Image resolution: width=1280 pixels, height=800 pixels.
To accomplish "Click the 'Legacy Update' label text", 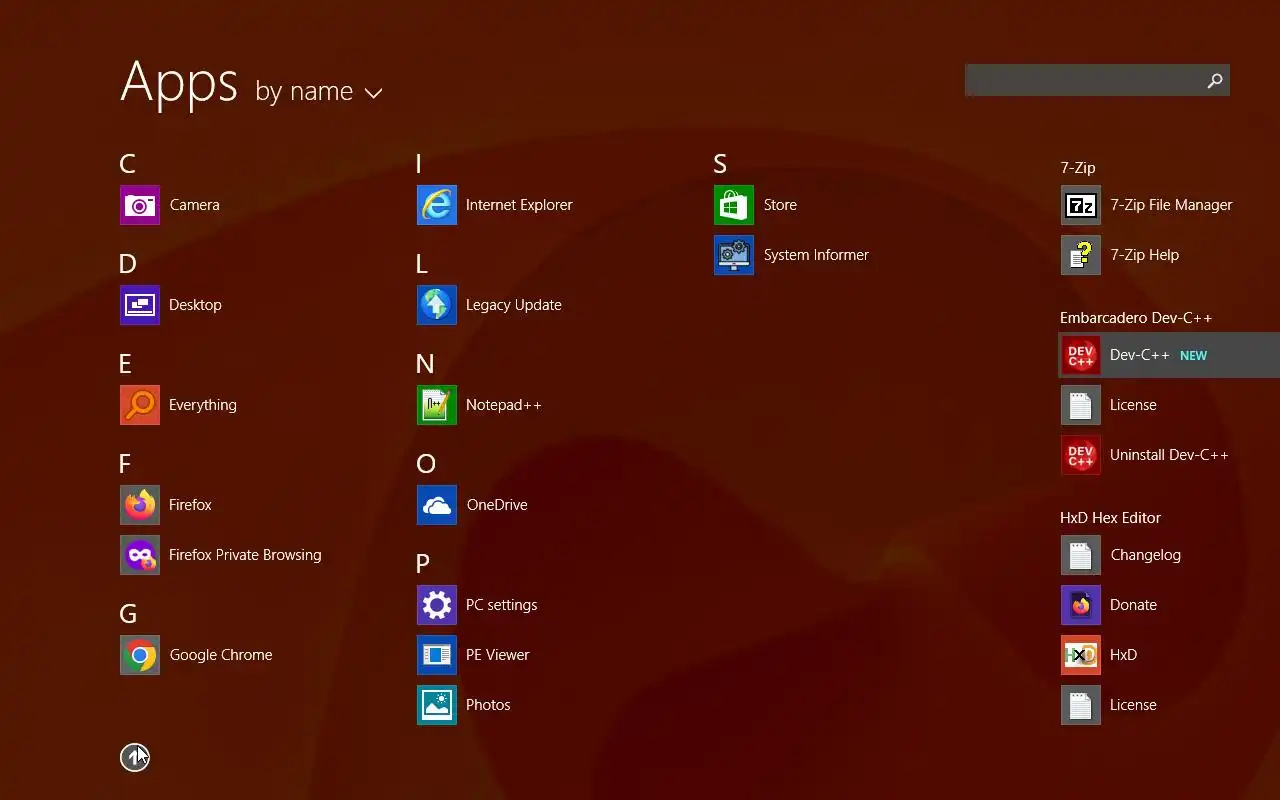I will click(514, 305).
